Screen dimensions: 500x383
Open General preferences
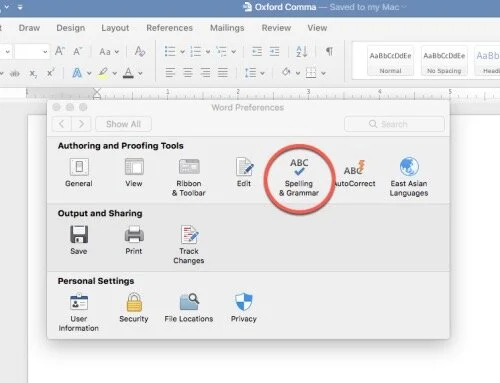point(79,173)
